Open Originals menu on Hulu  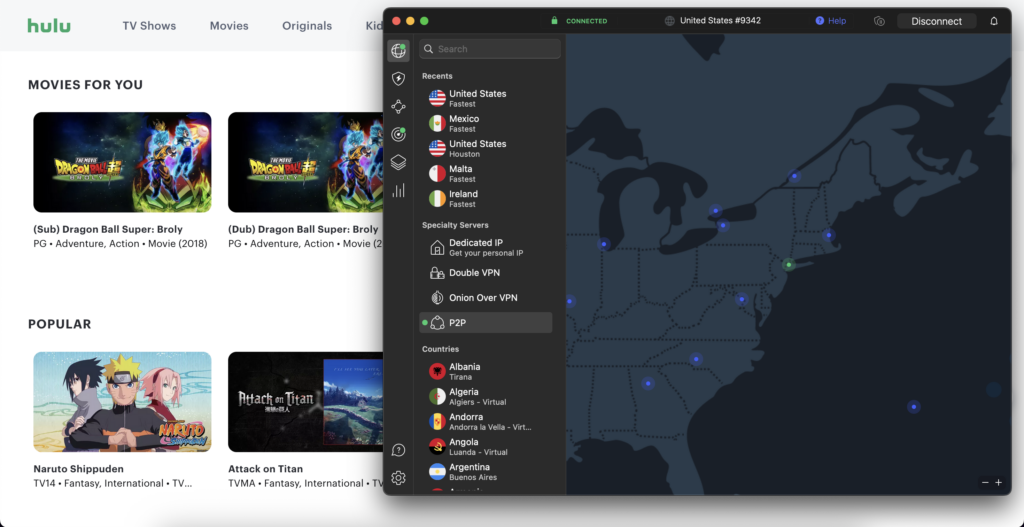point(307,26)
